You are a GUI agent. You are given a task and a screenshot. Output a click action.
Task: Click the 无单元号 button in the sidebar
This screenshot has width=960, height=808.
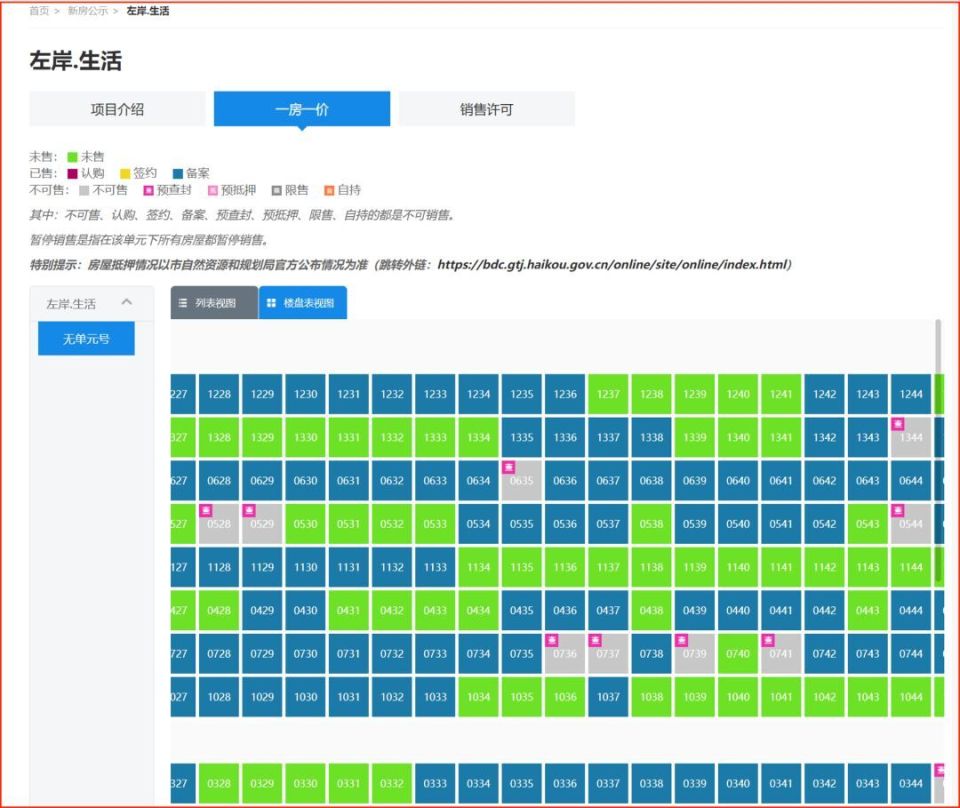(x=85, y=338)
